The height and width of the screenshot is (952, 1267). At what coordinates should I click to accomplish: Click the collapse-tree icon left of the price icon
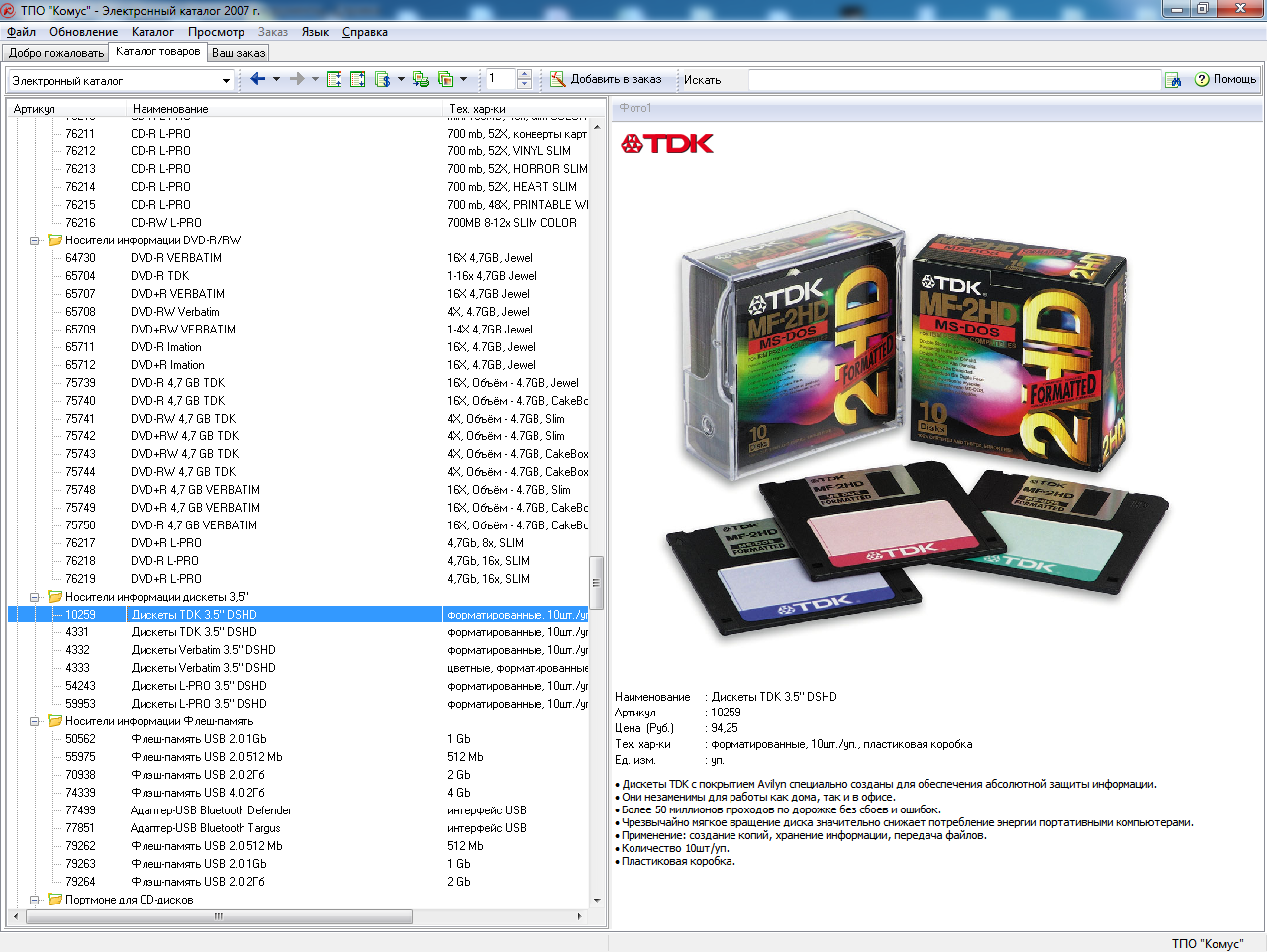(x=358, y=79)
